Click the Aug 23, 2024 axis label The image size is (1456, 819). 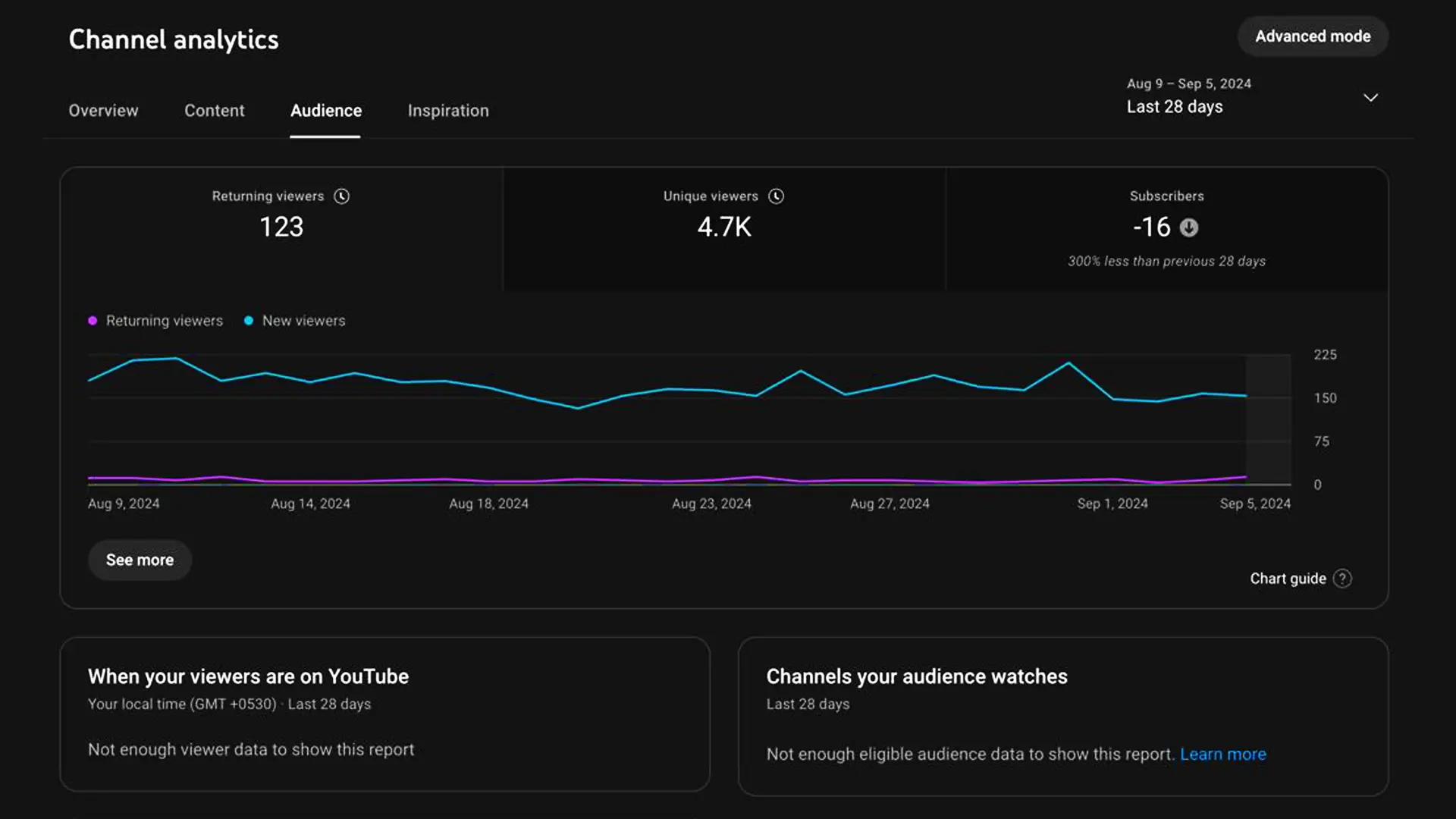[712, 504]
